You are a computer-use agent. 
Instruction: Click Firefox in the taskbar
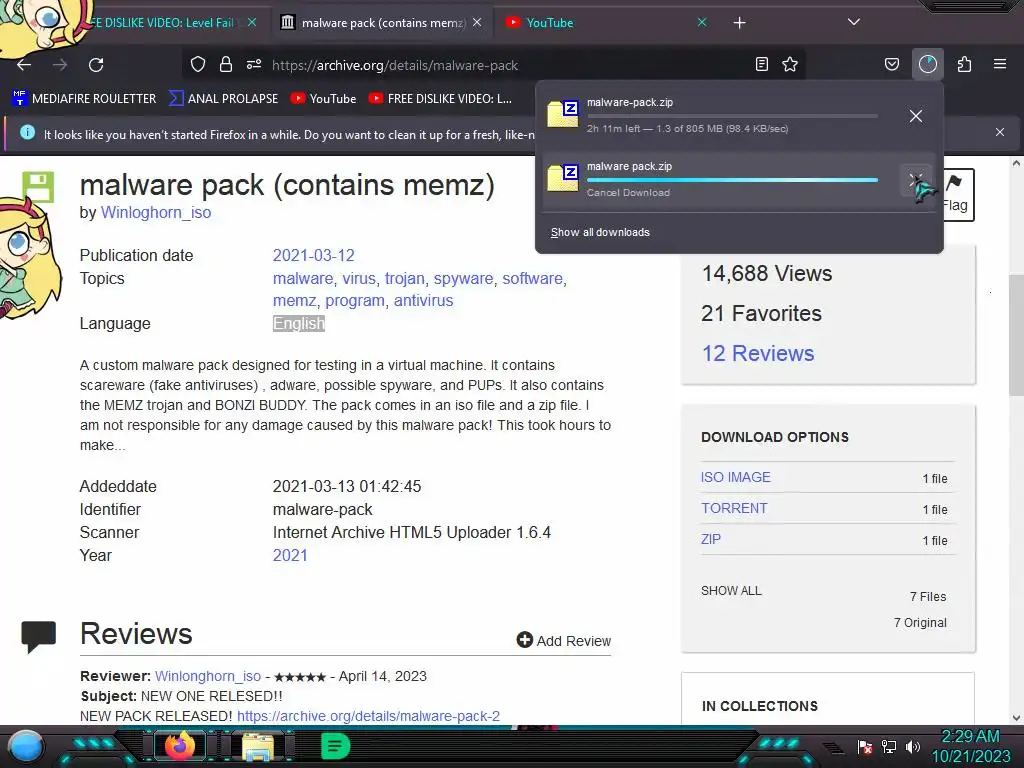(x=180, y=746)
